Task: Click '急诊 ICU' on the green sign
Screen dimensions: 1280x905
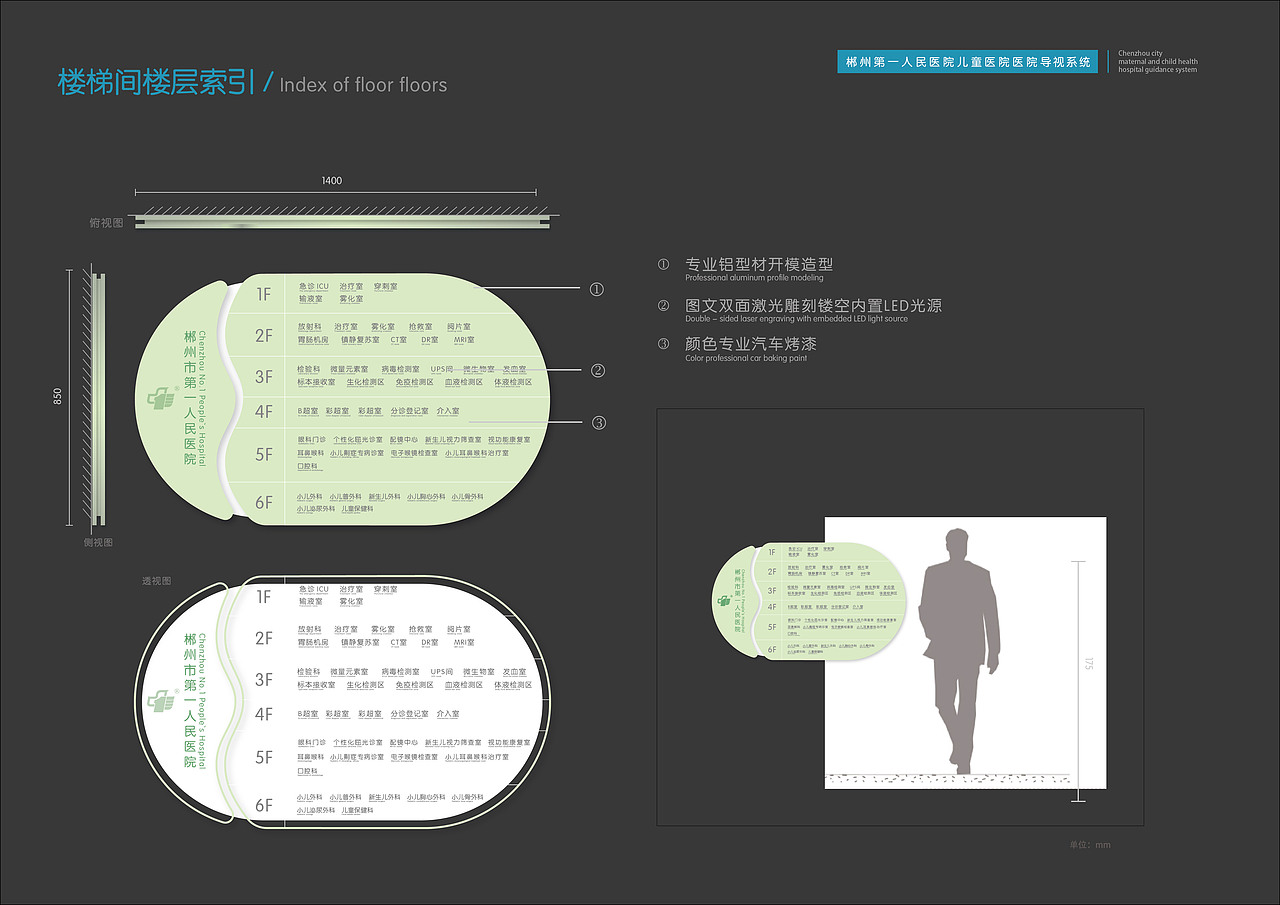Action: [x=313, y=287]
